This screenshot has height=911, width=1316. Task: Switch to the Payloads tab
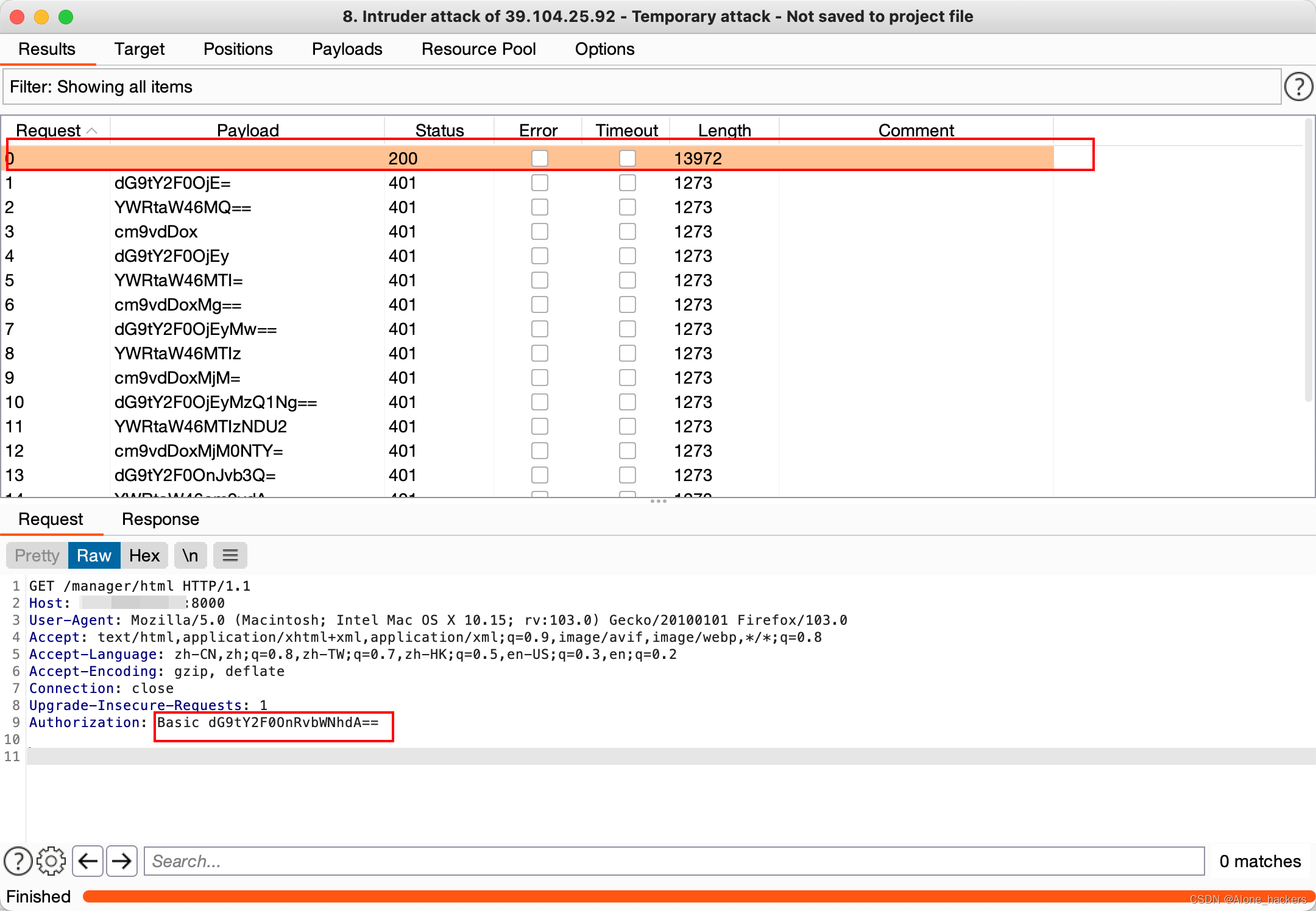tap(347, 49)
